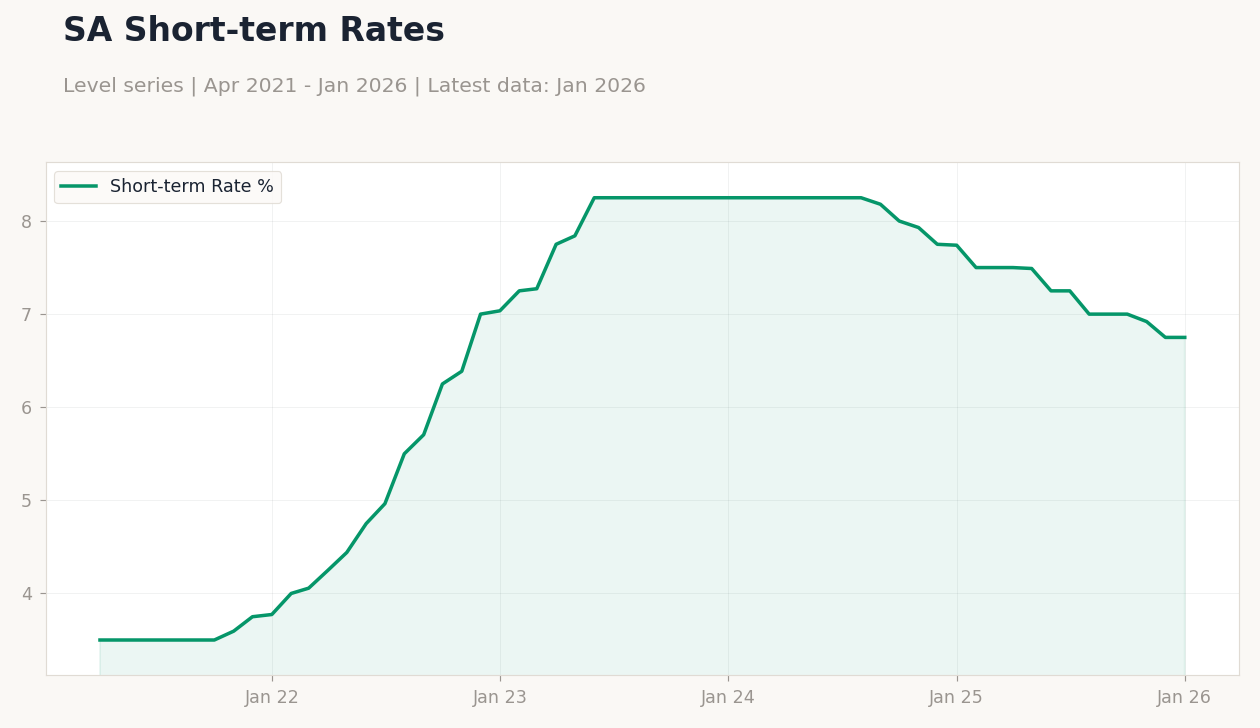Click the line where it crosses Jan 25
Image resolution: width=1260 pixels, height=728 pixels.
tap(957, 245)
